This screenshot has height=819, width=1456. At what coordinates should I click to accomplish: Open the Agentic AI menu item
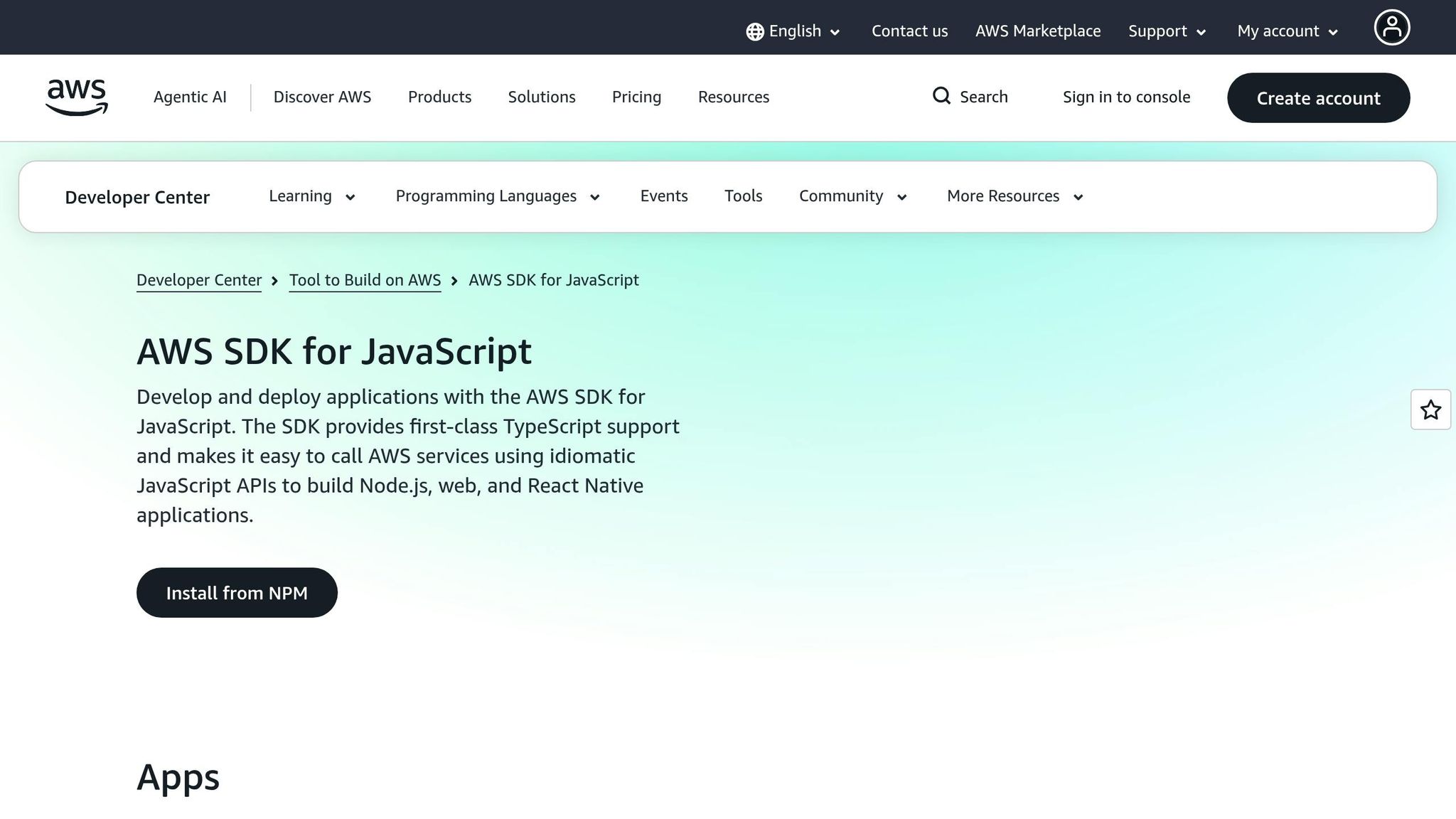click(190, 97)
